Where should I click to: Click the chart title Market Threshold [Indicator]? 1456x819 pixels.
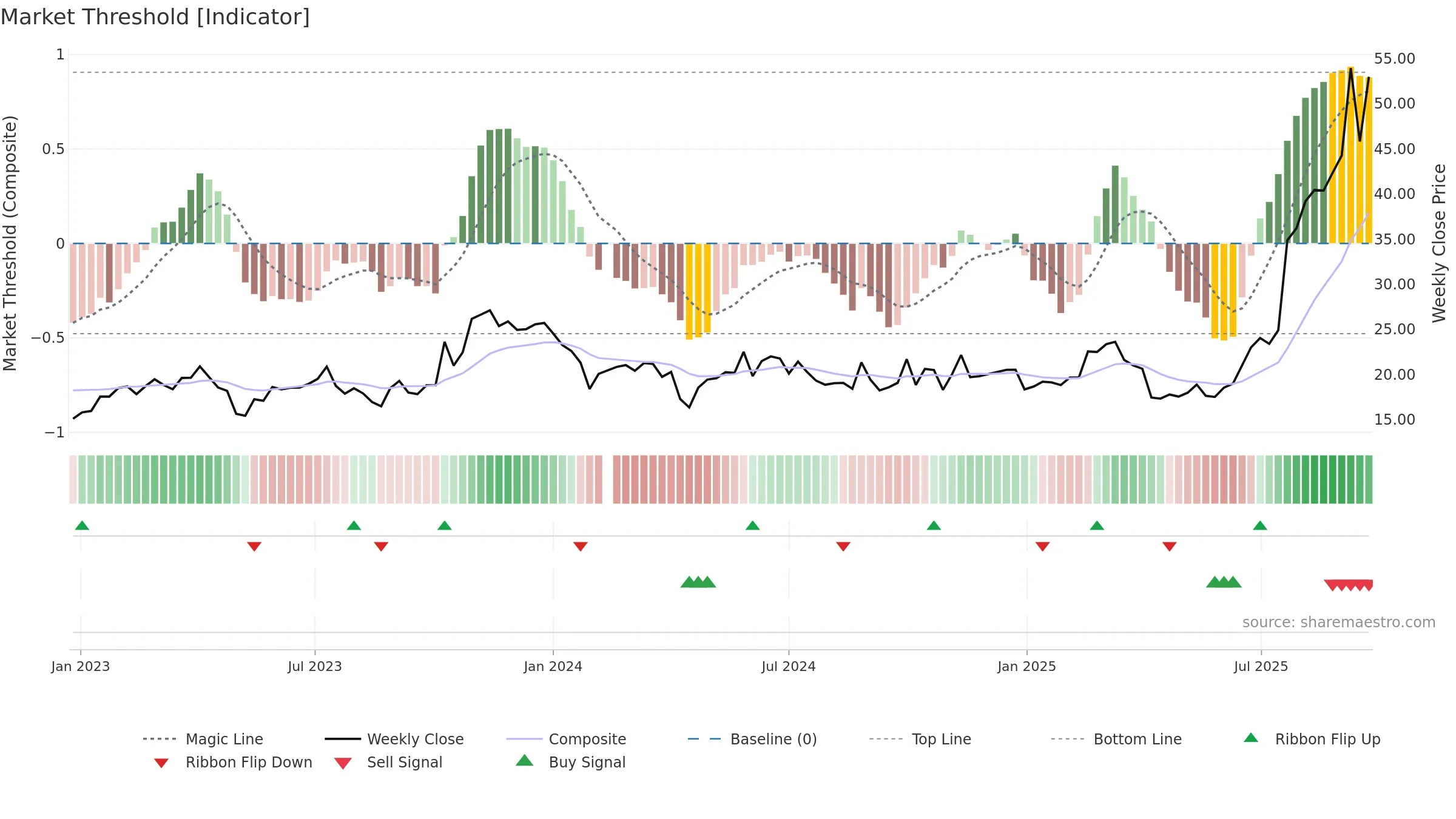(x=155, y=17)
